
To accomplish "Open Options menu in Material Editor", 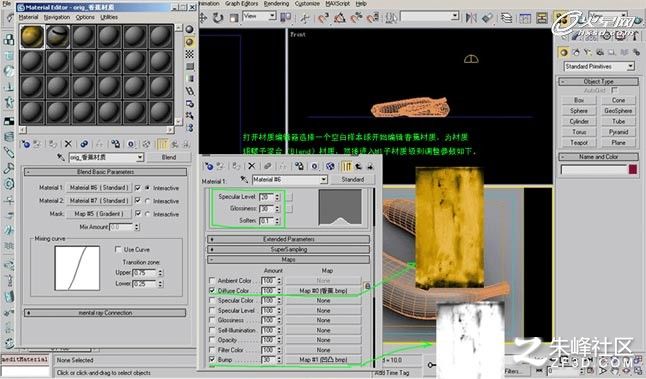I will click(x=85, y=17).
